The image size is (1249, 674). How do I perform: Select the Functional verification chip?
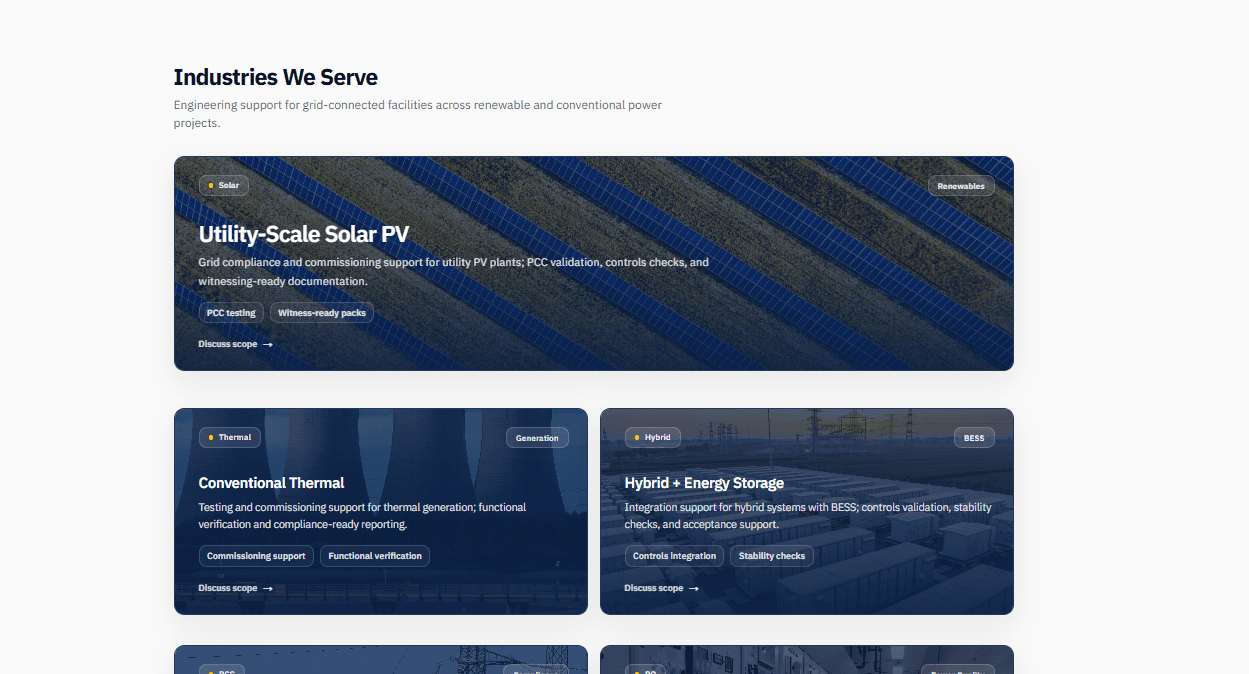point(375,556)
